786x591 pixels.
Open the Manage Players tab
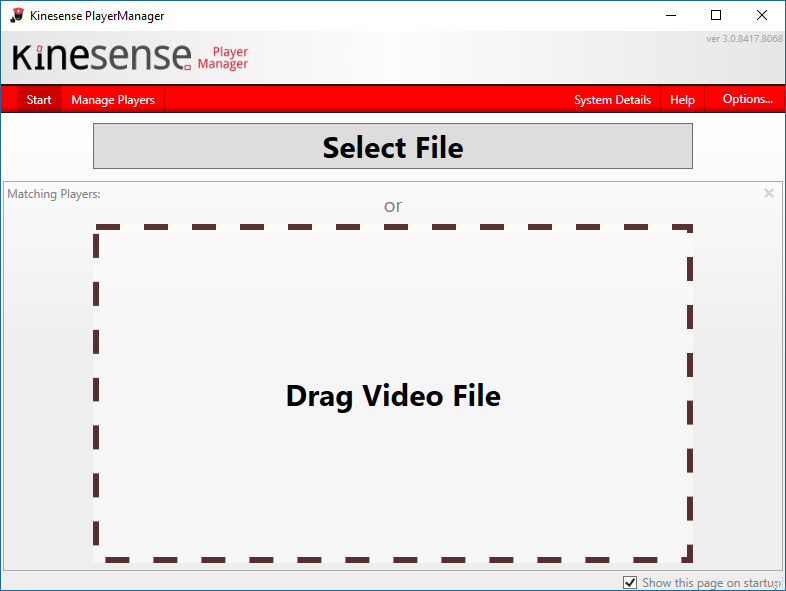point(113,100)
